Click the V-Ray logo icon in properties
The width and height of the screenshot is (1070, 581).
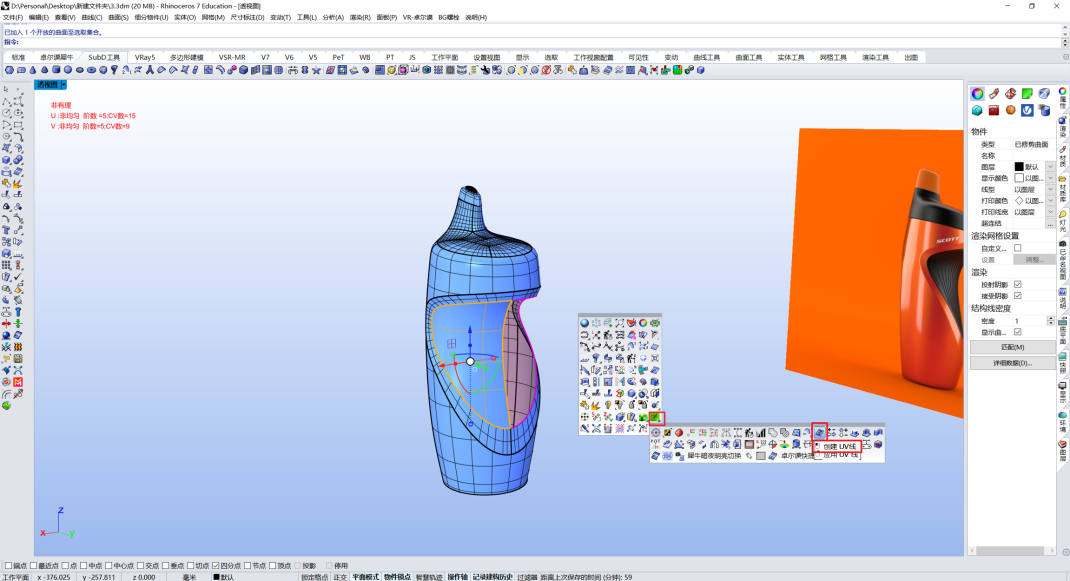pyautogui.click(x=1027, y=110)
